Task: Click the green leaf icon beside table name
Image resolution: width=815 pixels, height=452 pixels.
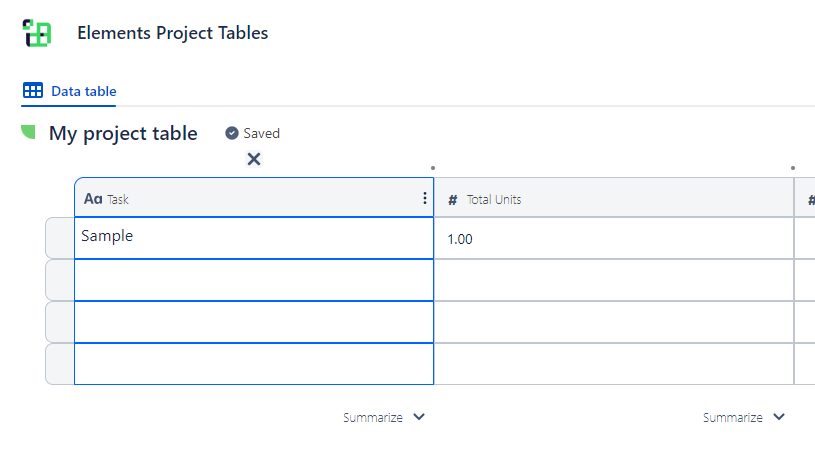Action: click(x=29, y=132)
